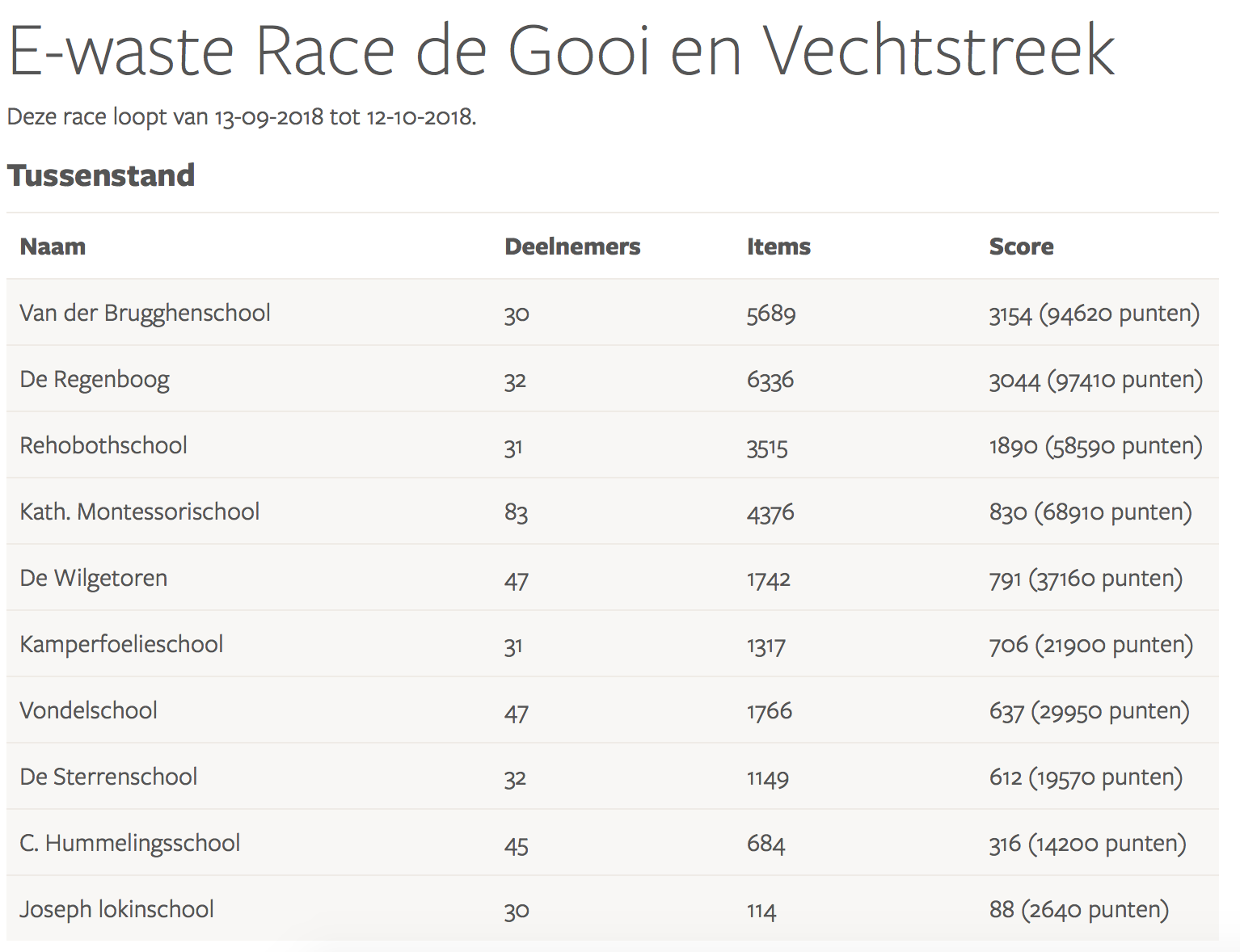Select De Sterrenschool in the table
This screenshot has width=1240, height=952.
[108, 777]
